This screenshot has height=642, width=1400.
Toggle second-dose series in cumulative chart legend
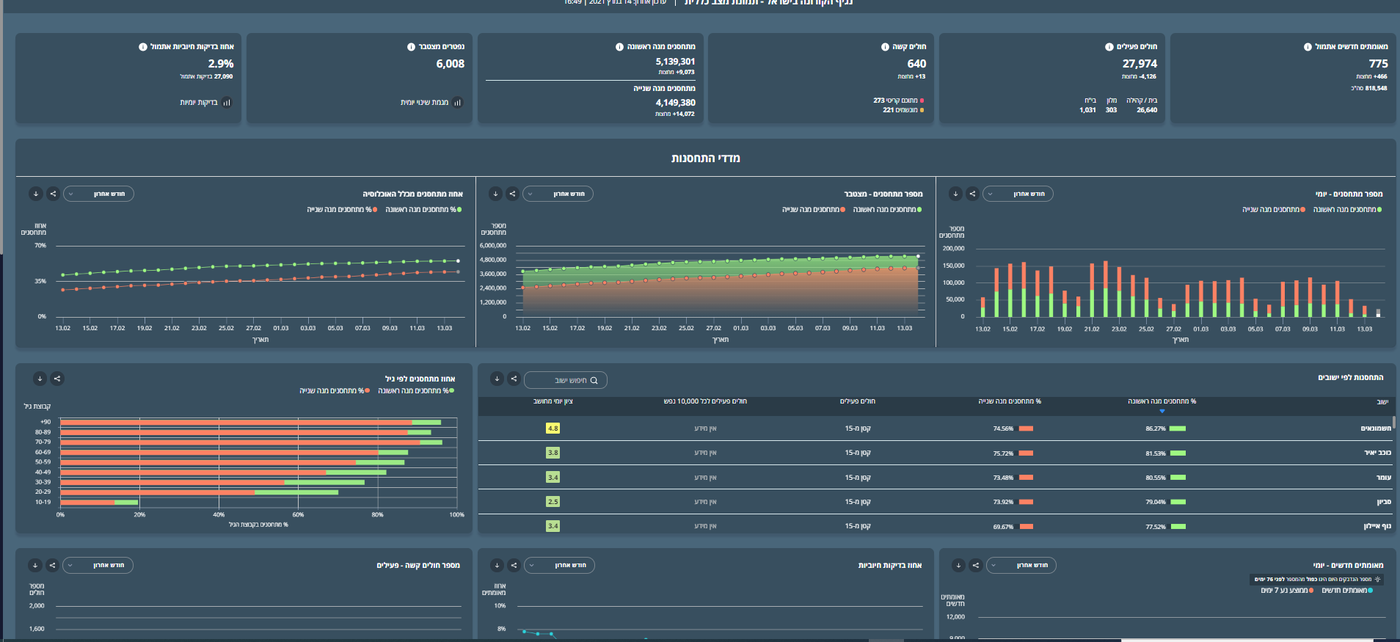[x=812, y=209]
